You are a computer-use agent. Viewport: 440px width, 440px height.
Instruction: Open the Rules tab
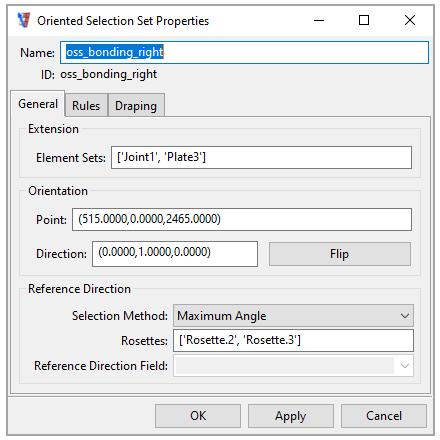pos(86,106)
